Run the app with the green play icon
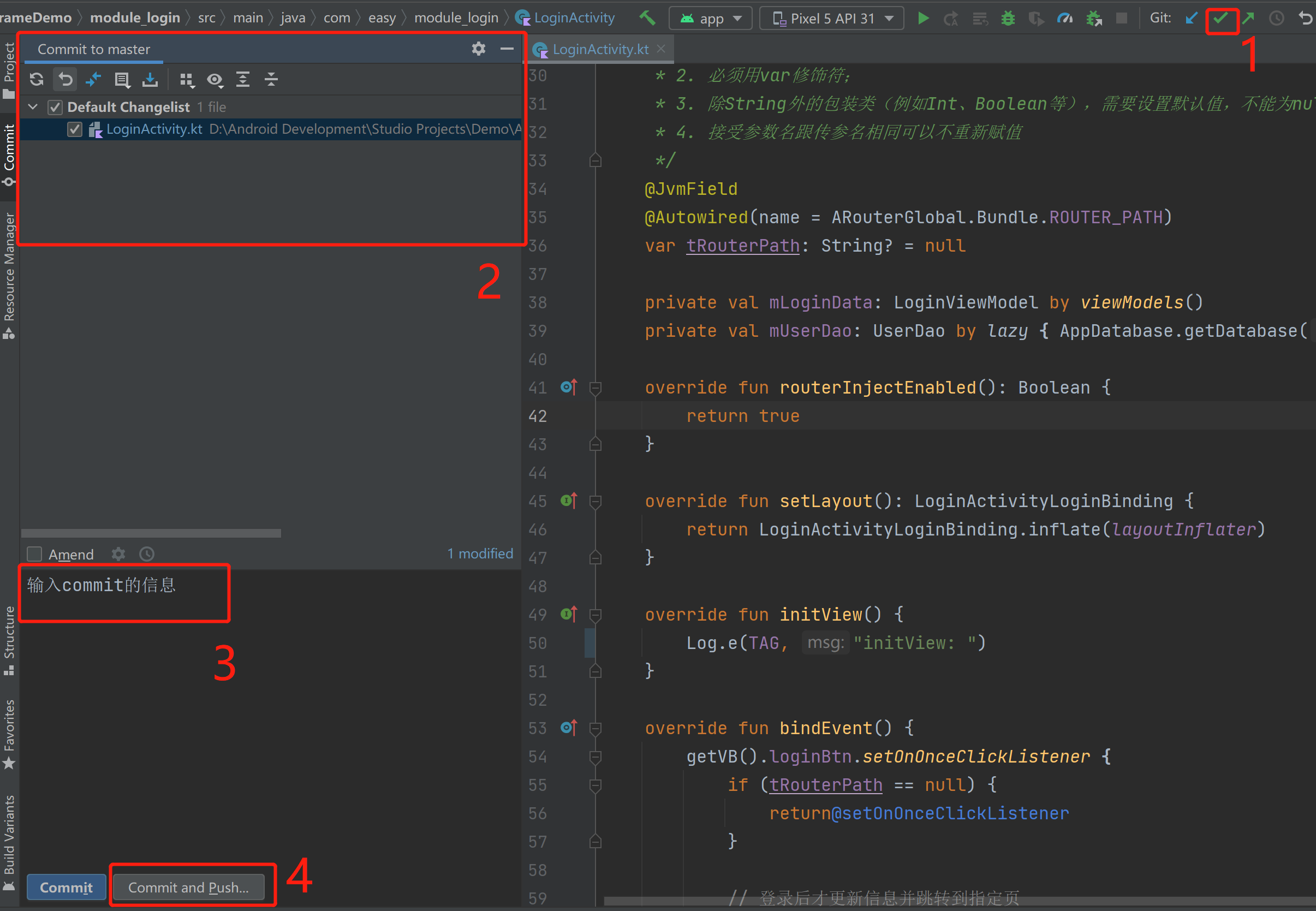1316x911 pixels. (x=923, y=18)
